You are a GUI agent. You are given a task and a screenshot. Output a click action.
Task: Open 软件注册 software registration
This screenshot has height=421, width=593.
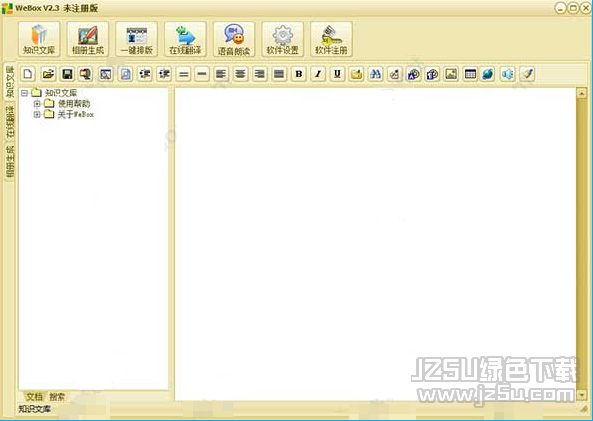(x=331, y=39)
